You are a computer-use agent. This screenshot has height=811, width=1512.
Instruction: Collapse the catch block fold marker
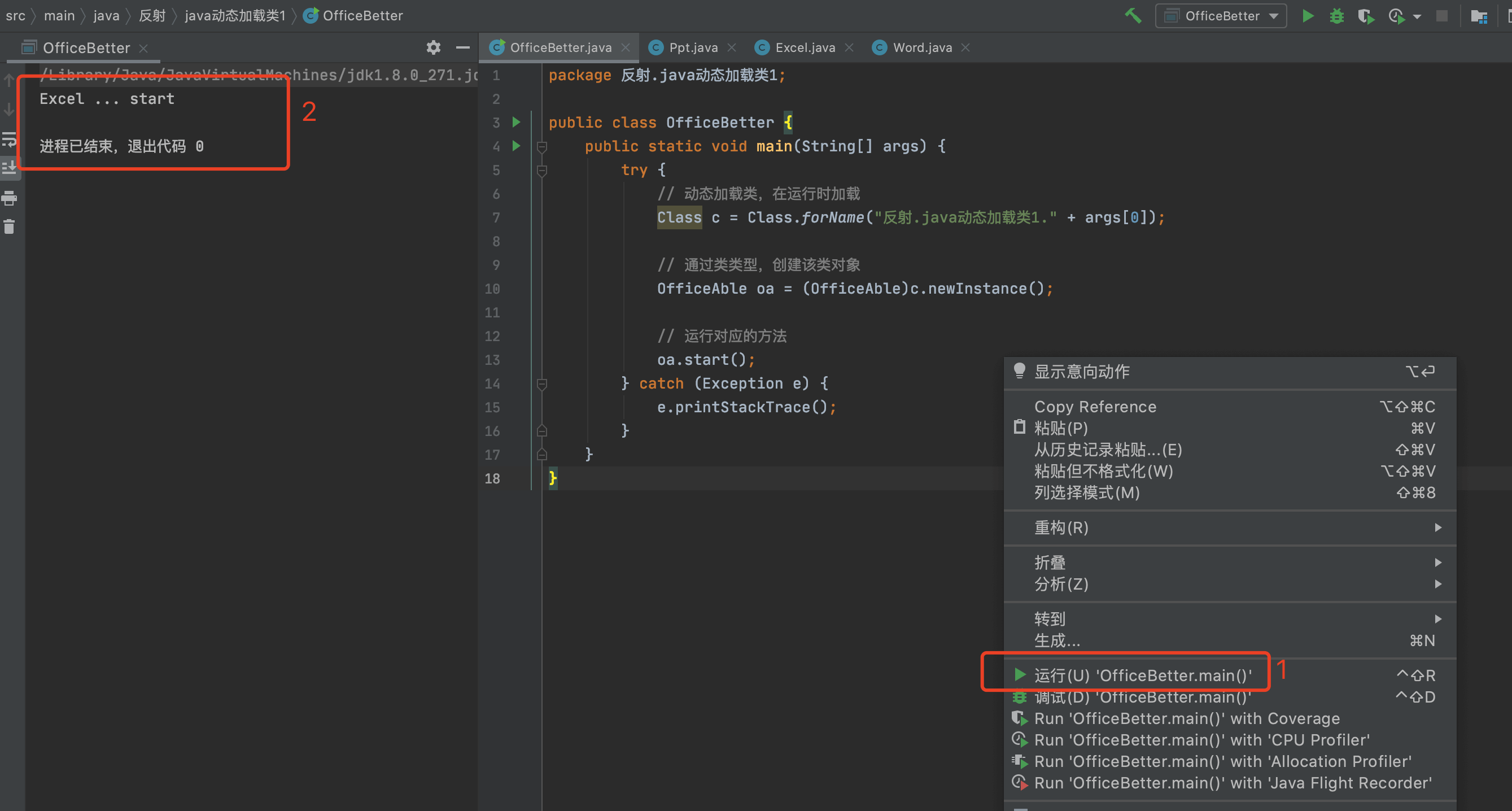(542, 383)
